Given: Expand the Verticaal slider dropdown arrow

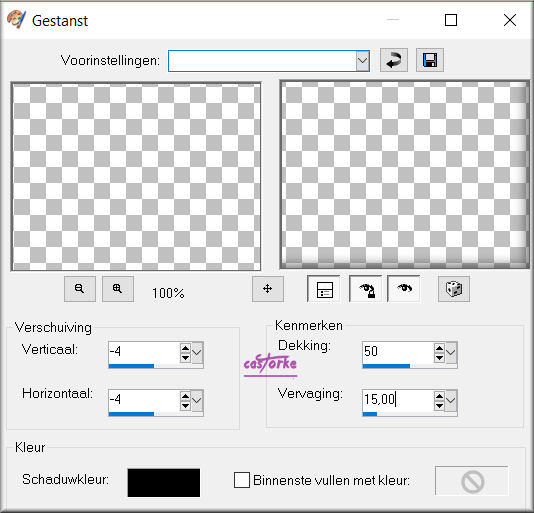Looking at the screenshot, I should point(197,353).
